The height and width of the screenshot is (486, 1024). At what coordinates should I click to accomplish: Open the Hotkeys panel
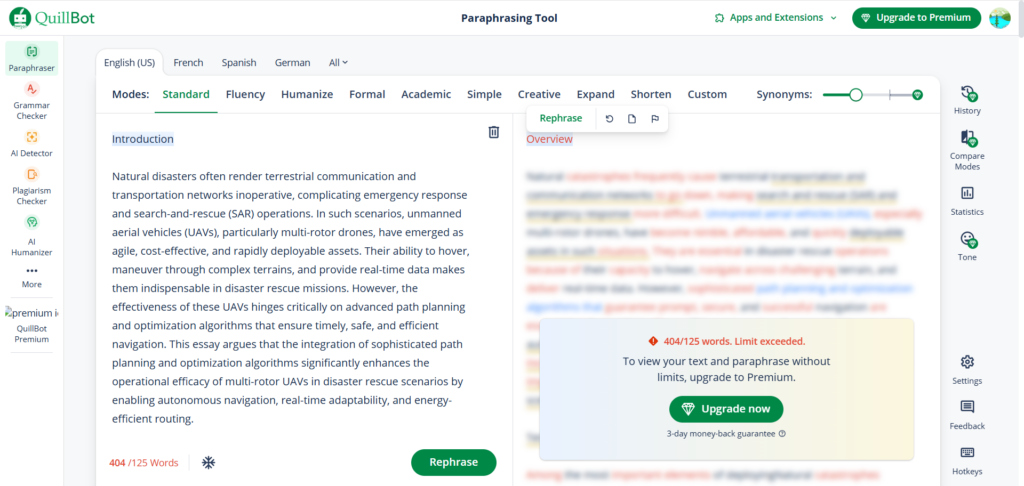[x=967, y=461]
